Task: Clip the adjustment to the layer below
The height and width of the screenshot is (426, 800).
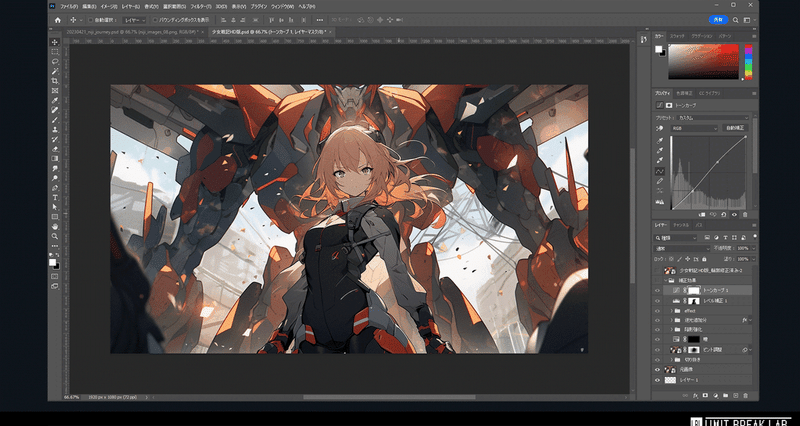Action: click(702, 215)
